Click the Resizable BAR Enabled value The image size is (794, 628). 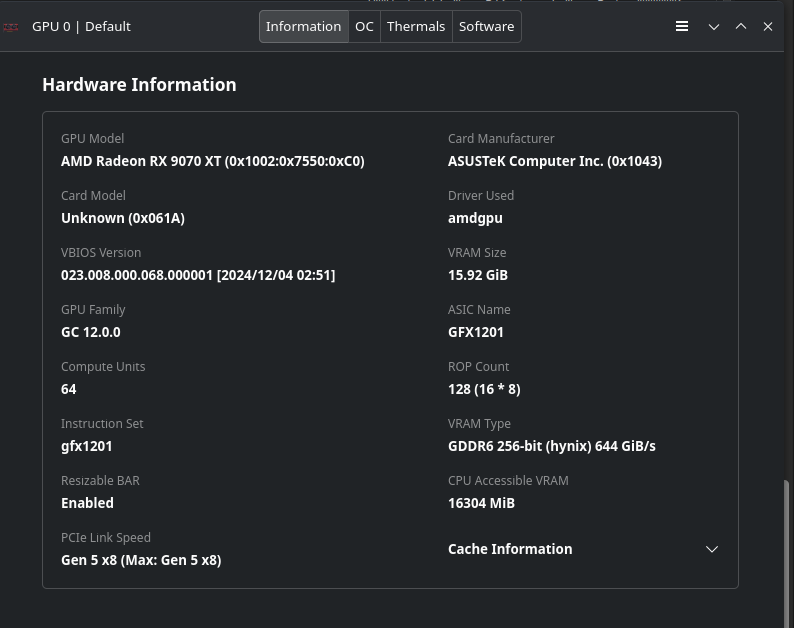tap(87, 503)
